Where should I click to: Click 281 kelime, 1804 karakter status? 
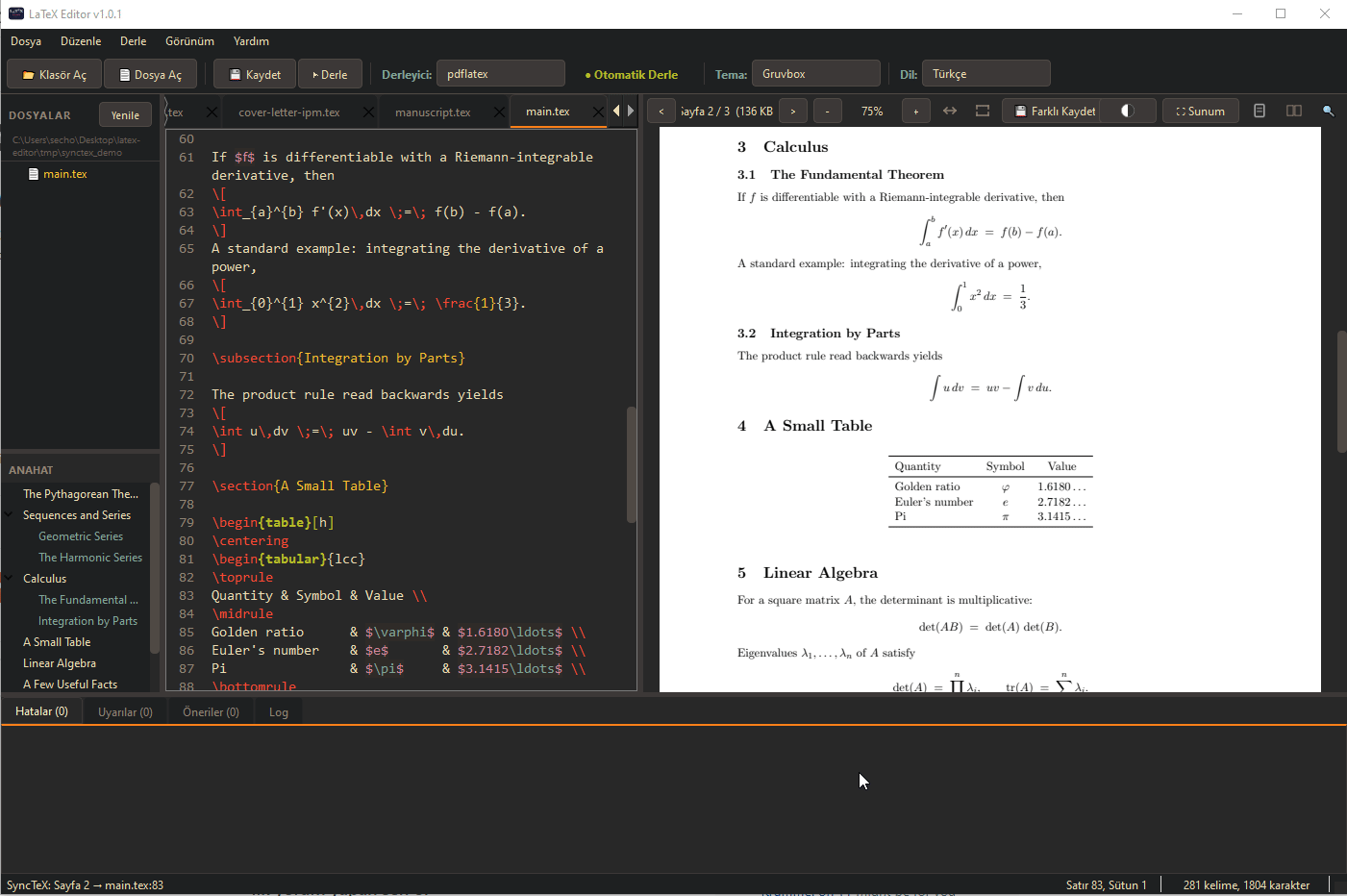pos(1246,885)
